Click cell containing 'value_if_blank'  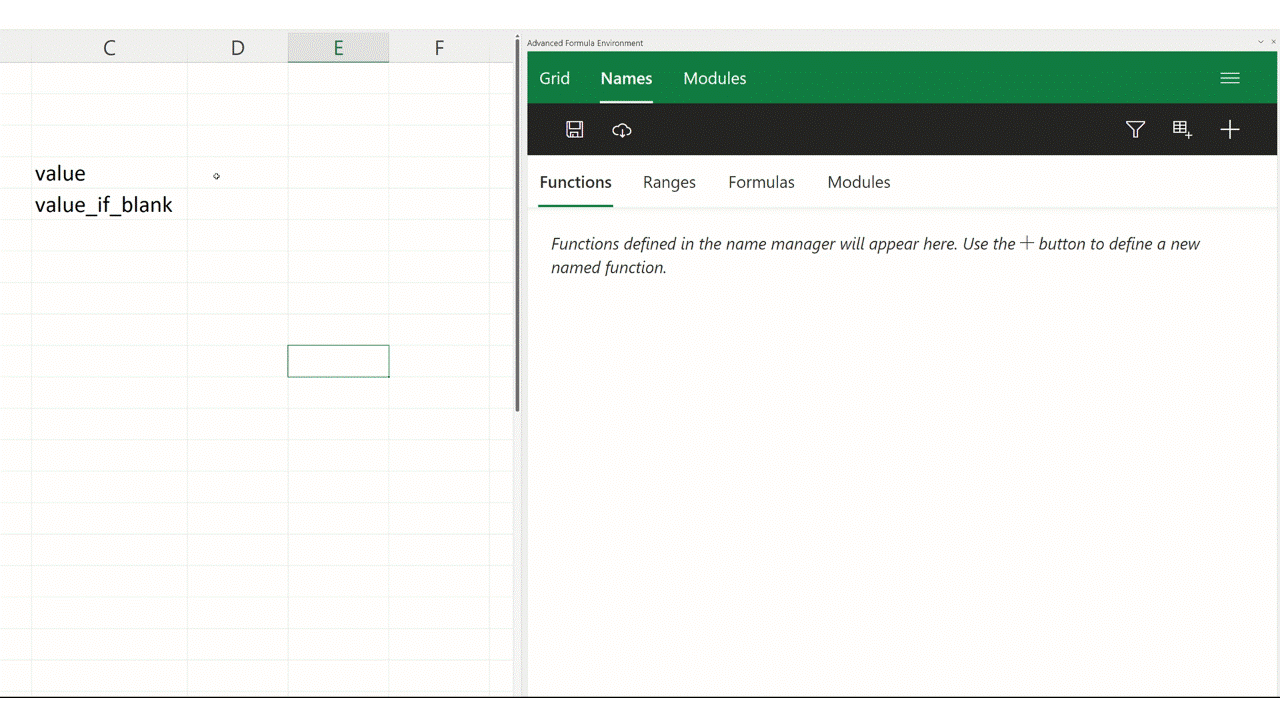coord(109,204)
